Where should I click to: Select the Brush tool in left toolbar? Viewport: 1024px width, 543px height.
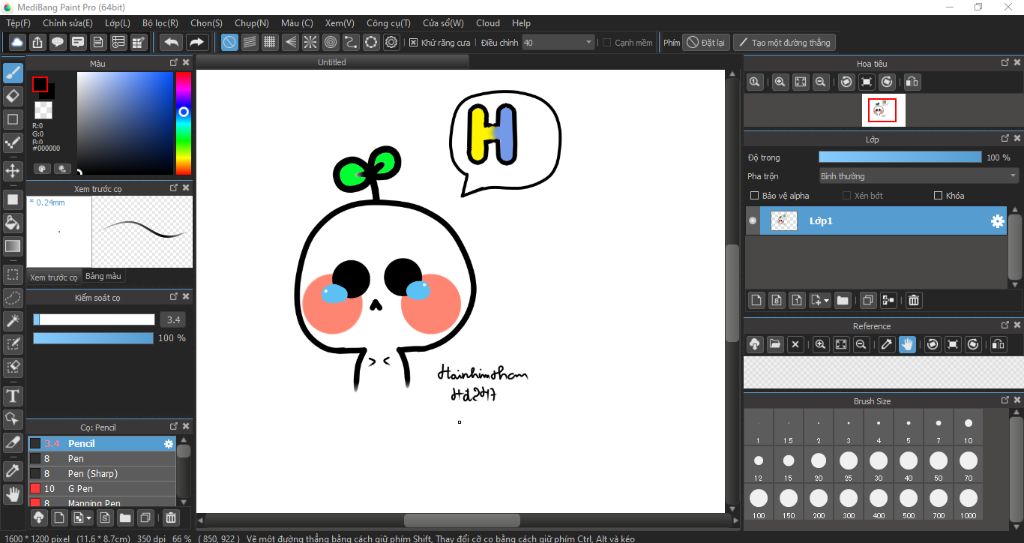[12, 73]
